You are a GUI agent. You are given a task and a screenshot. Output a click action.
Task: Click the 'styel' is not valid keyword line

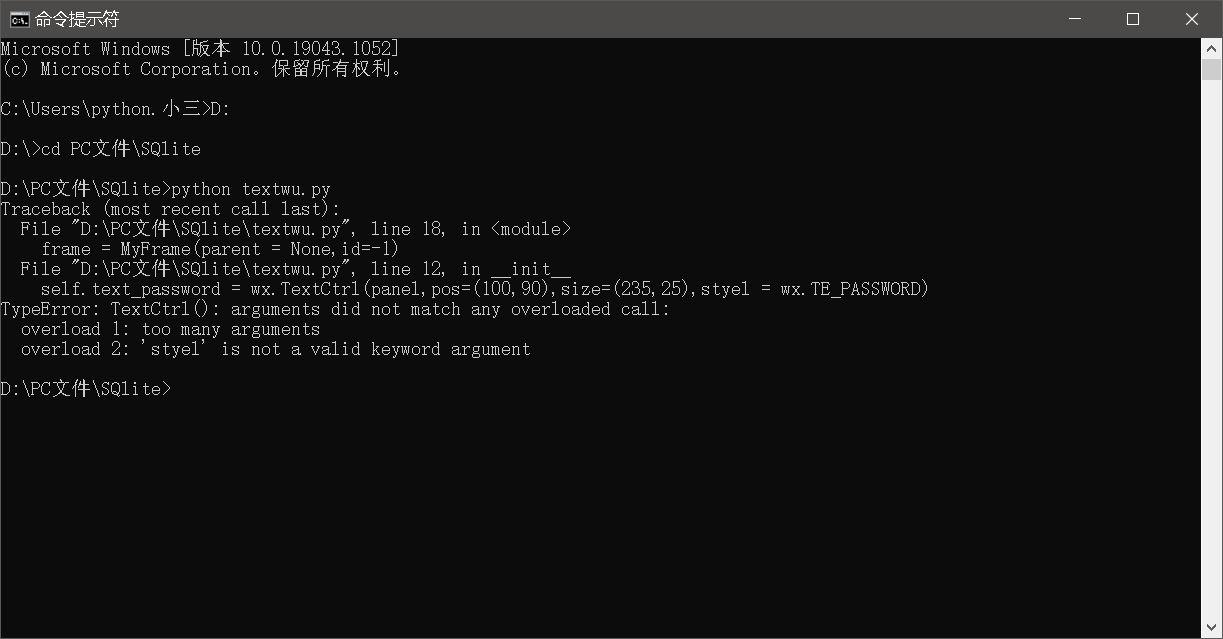click(275, 349)
